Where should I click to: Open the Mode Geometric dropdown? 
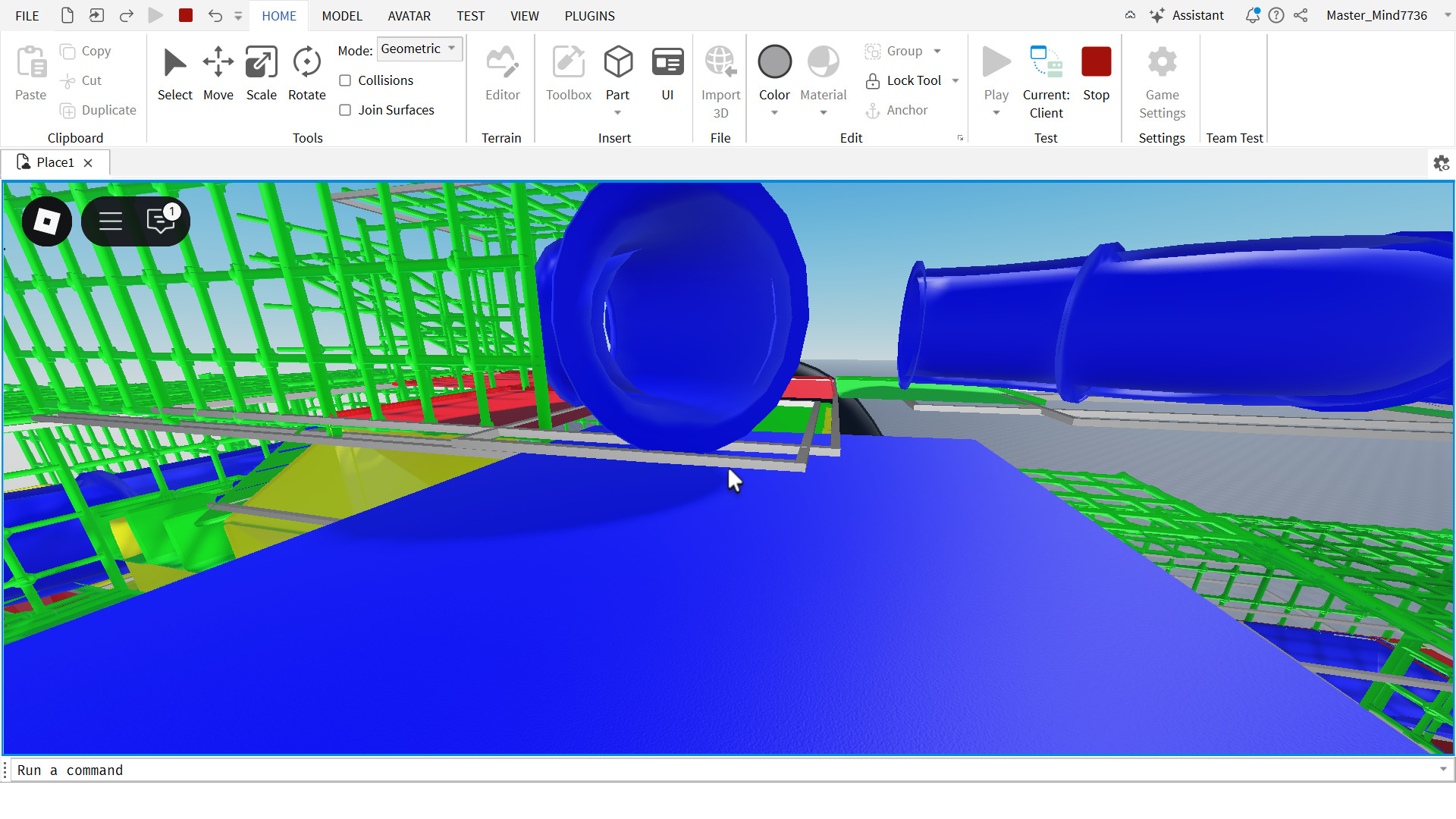[419, 49]
